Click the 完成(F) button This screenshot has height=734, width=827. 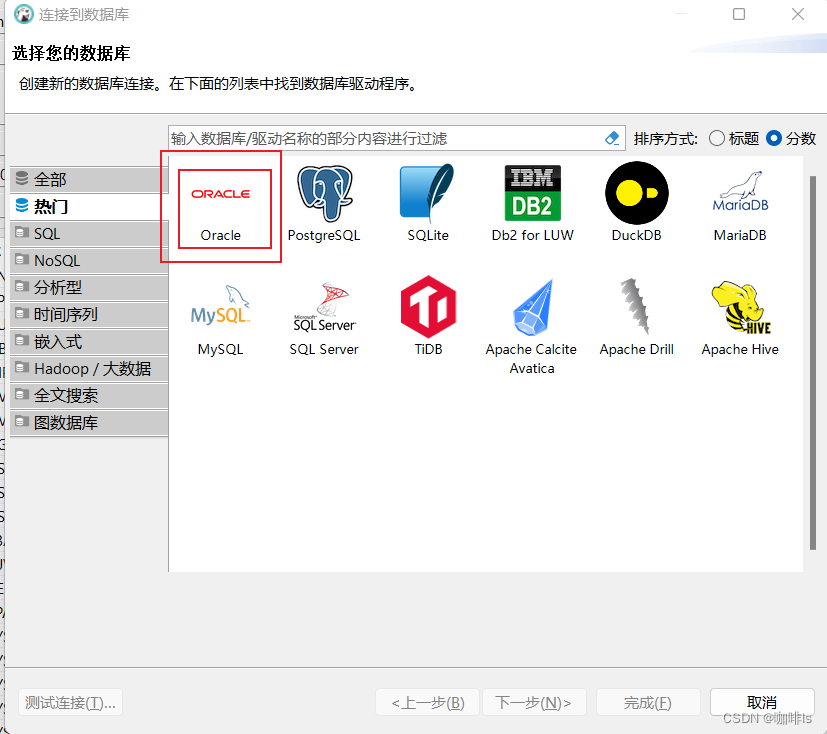pos(648,702)
